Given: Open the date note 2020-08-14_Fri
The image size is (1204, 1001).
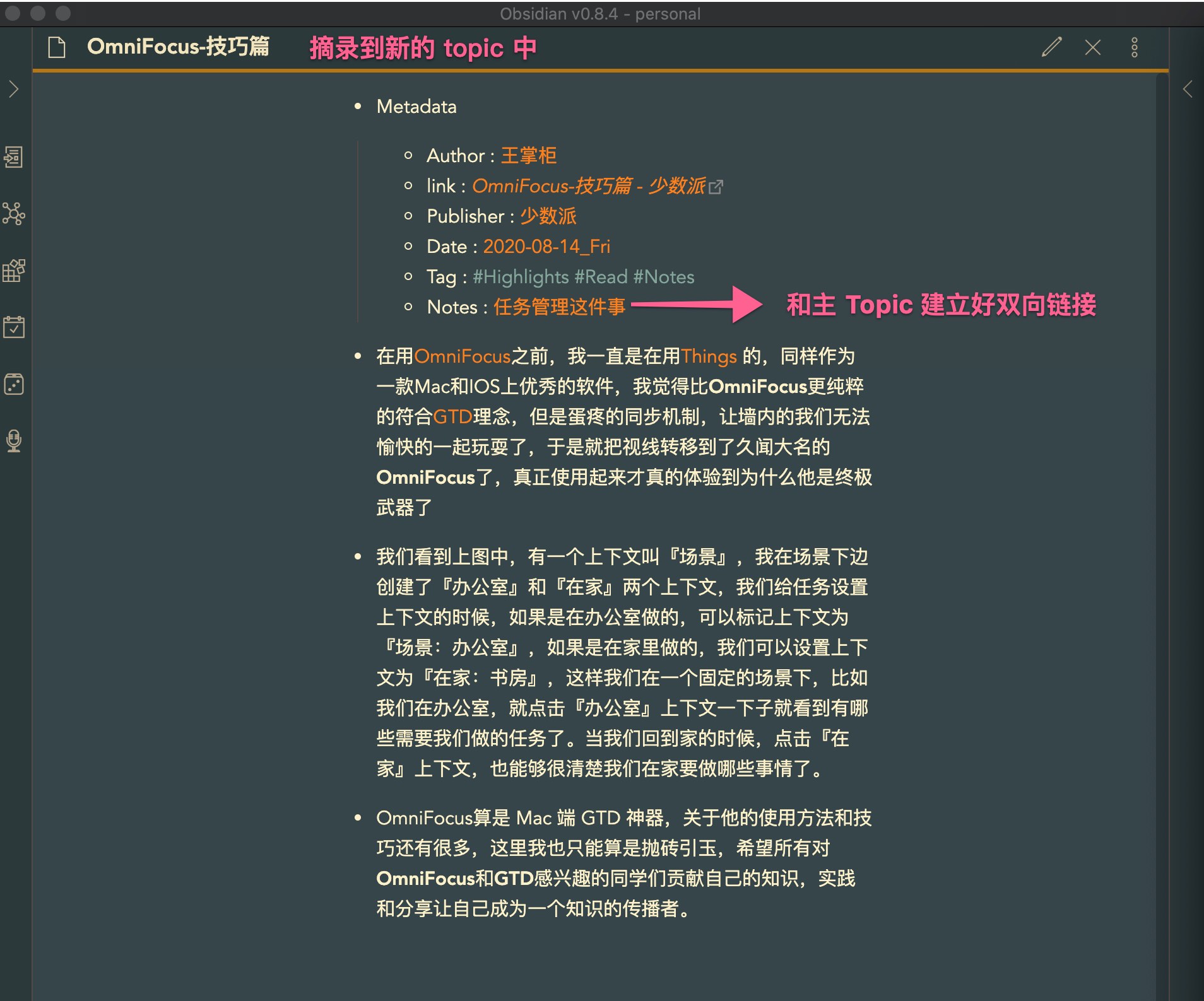Looking at the screenshot, I should [x=546, y=246].
